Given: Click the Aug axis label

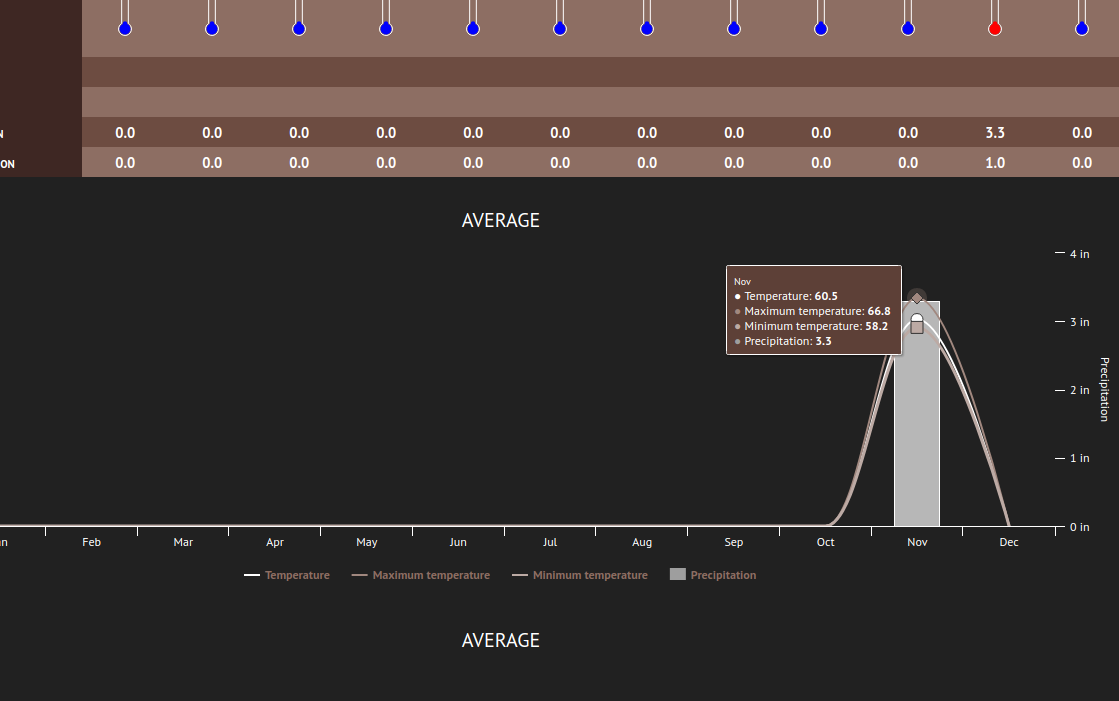Looking at the screenshot, I should [642, 543].
